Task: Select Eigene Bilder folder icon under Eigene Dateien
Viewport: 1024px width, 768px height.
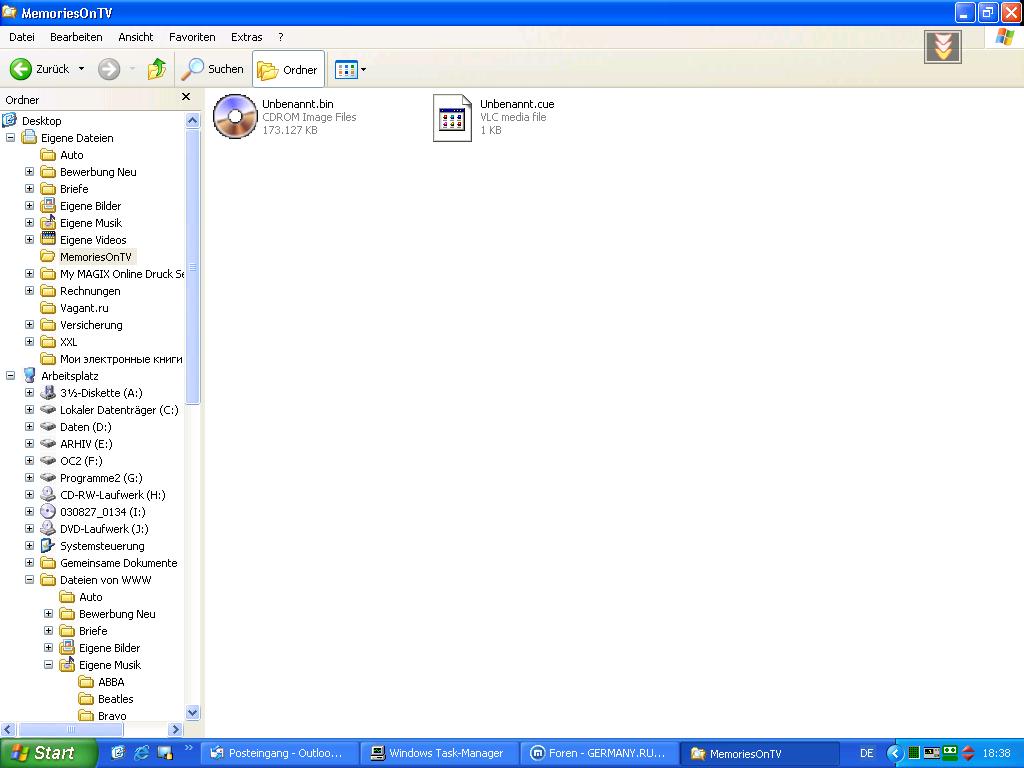Action: coord(48,206)
